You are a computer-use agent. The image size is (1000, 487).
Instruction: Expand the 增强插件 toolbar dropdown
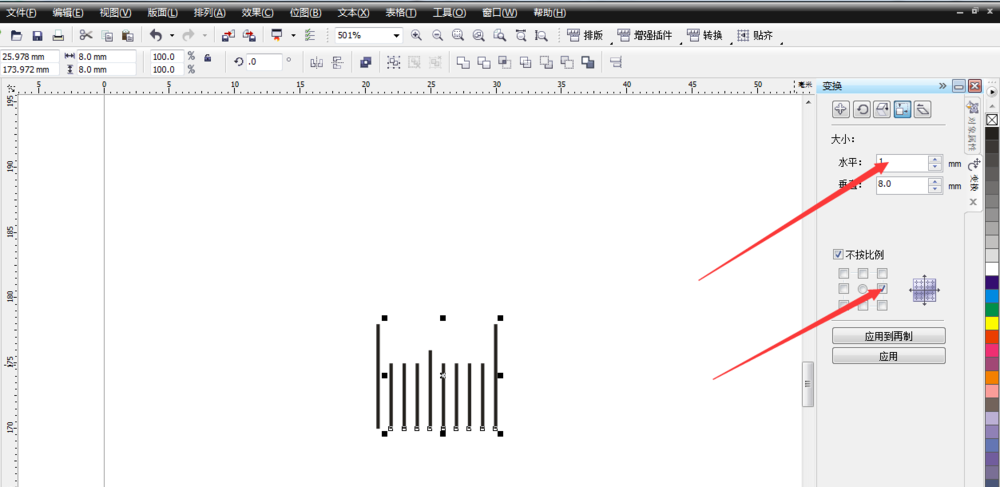(680, 44)
